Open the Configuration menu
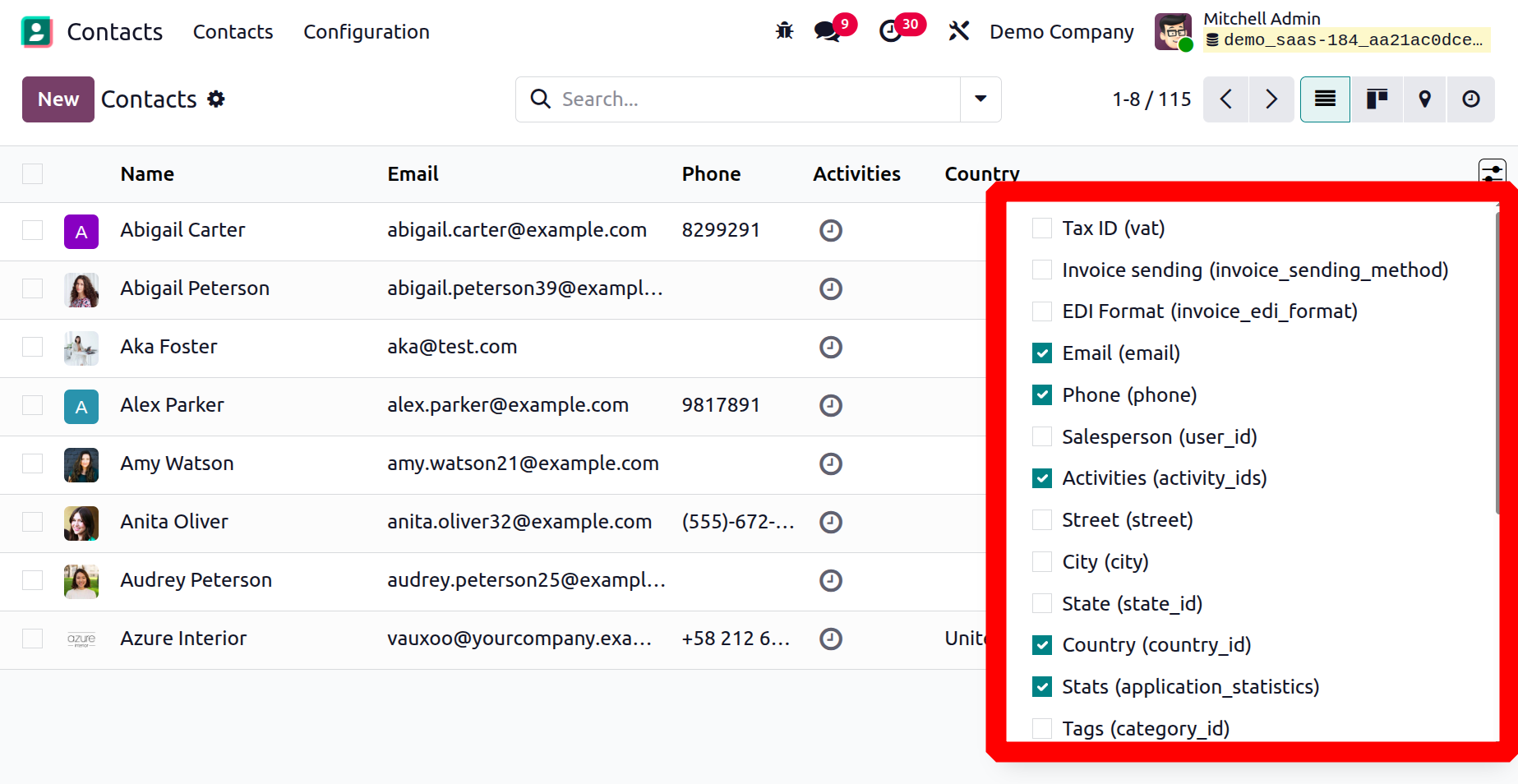 366,31
